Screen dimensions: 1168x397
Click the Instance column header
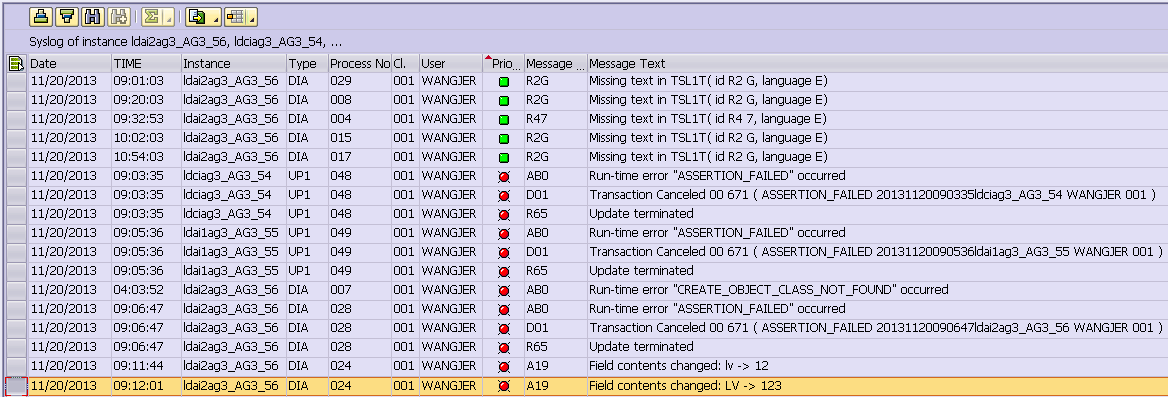click(x=234, y=64)
